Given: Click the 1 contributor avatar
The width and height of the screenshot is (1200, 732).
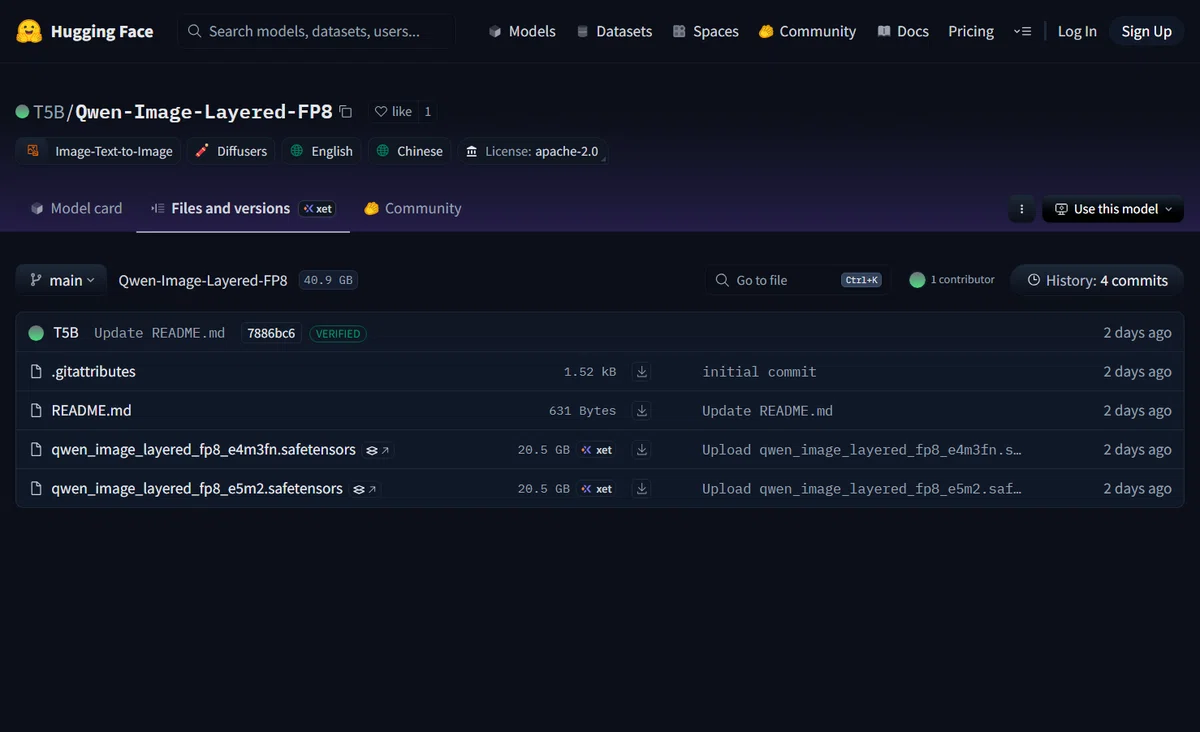Looking at the screenshot, I should pos(917,280).
